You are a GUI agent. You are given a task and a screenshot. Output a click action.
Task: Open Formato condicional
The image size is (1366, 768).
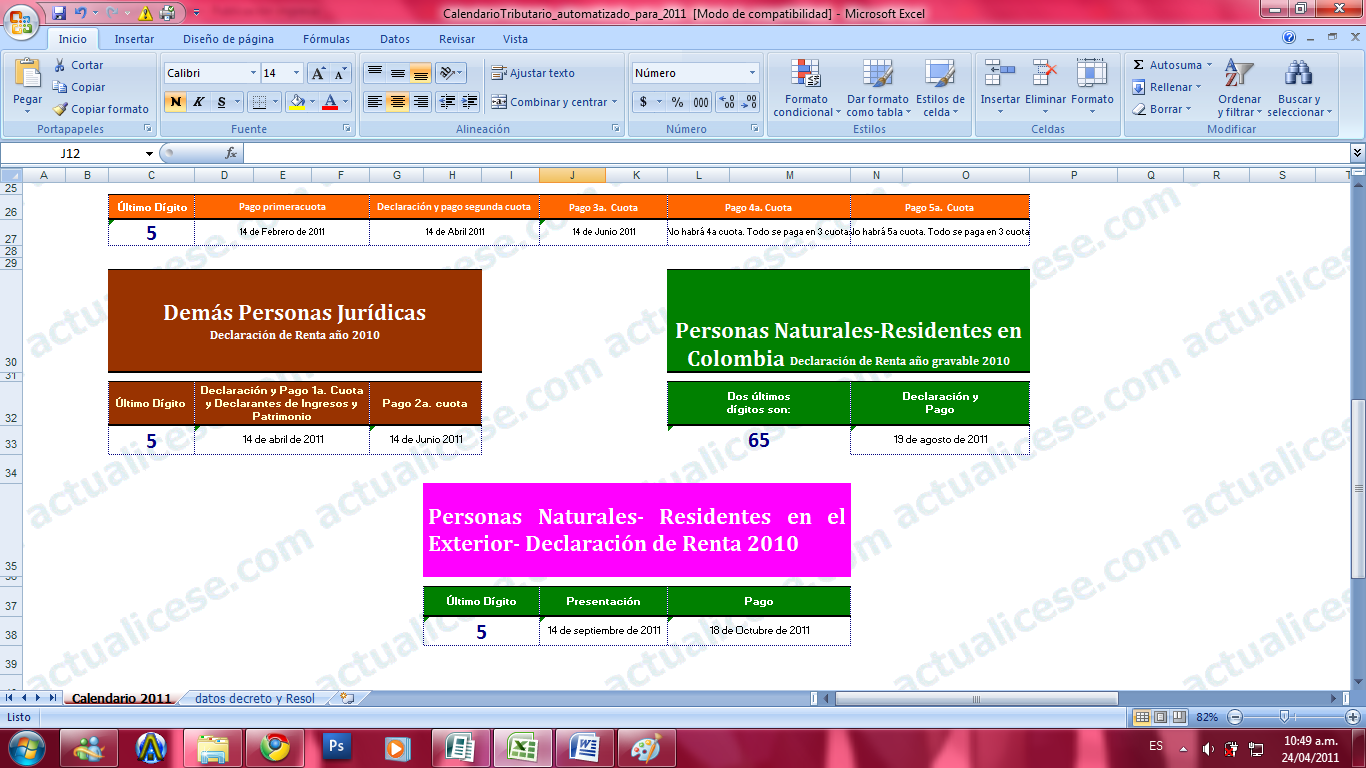point(806,88)
